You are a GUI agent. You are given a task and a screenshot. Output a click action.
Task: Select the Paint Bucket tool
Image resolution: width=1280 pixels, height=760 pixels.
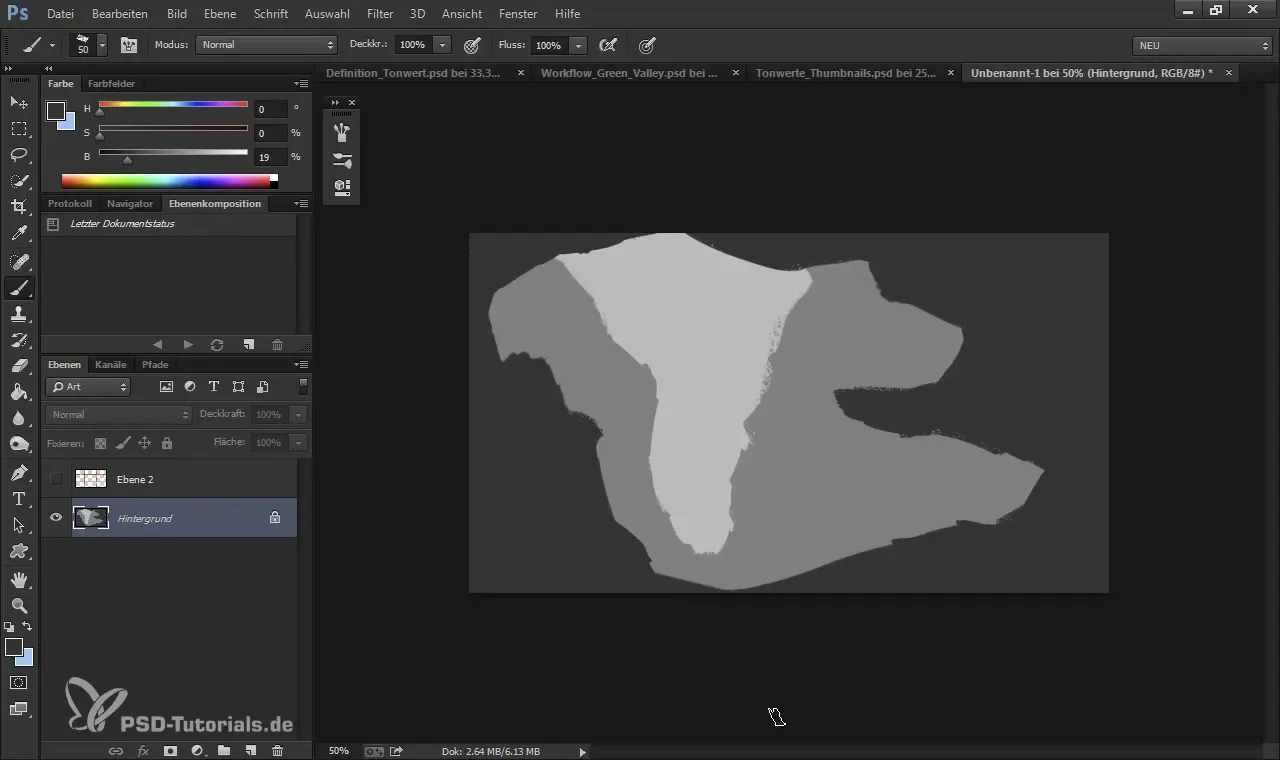19,392
